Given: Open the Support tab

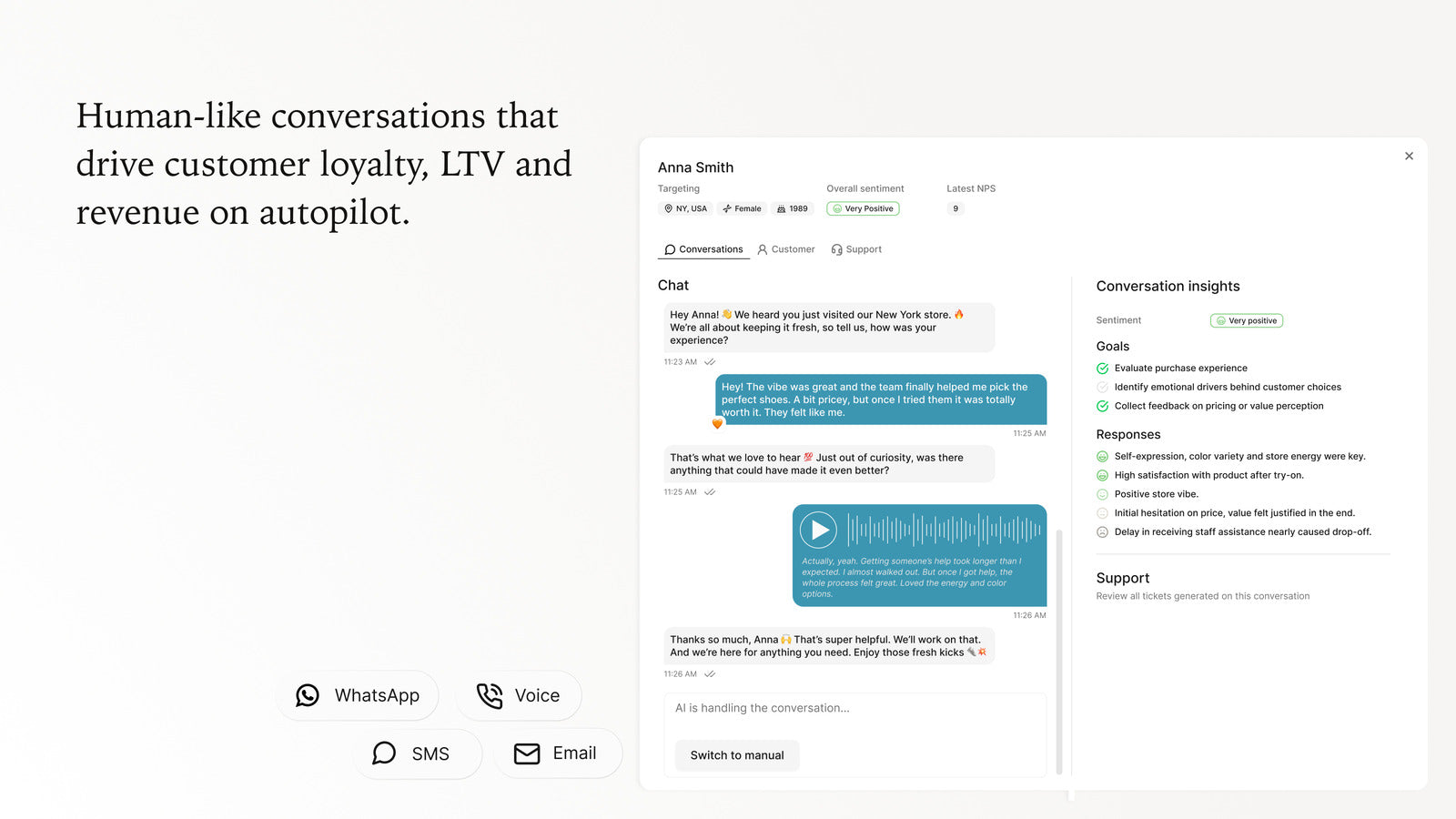Looking at the screenshot, I should tap(856, 249).
